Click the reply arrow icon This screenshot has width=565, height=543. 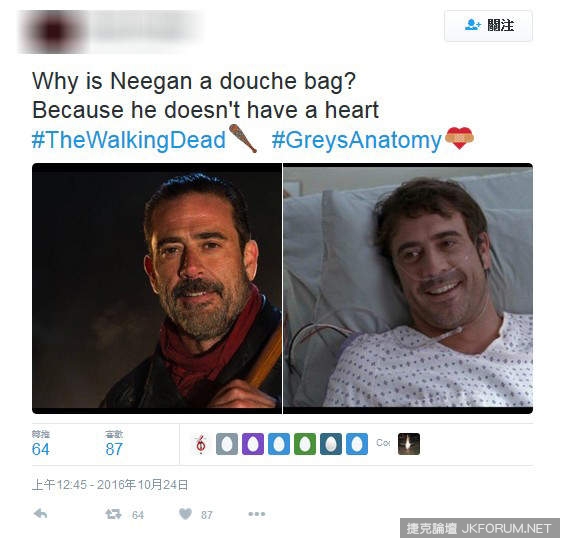pos(40,513)
